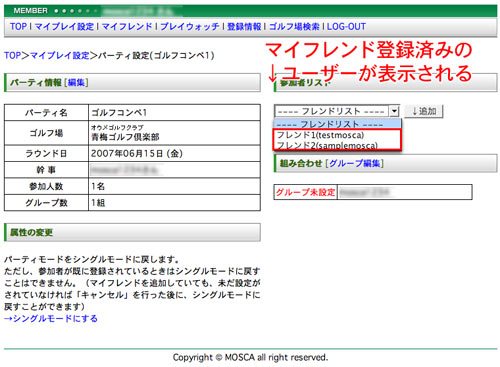Open the グループ編集 link
This screenshot has width=500, height=367.
(x=355, y=163)
